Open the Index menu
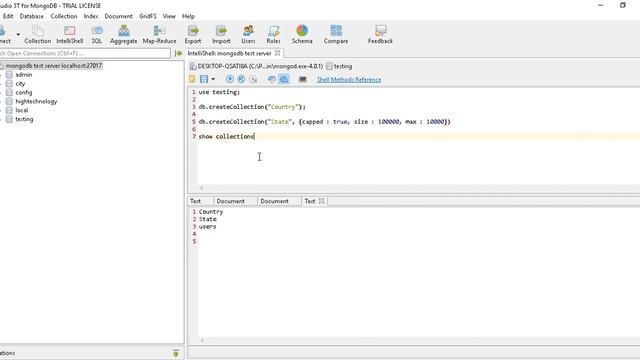 [91, 16]
